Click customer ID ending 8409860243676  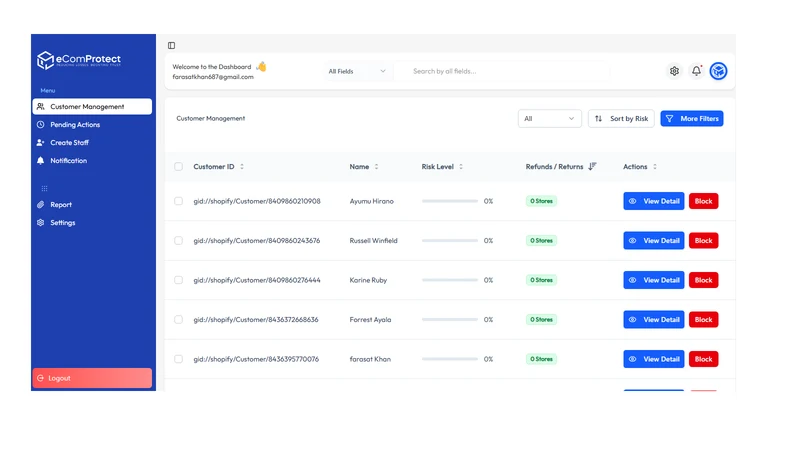click(x=257, y=240)
